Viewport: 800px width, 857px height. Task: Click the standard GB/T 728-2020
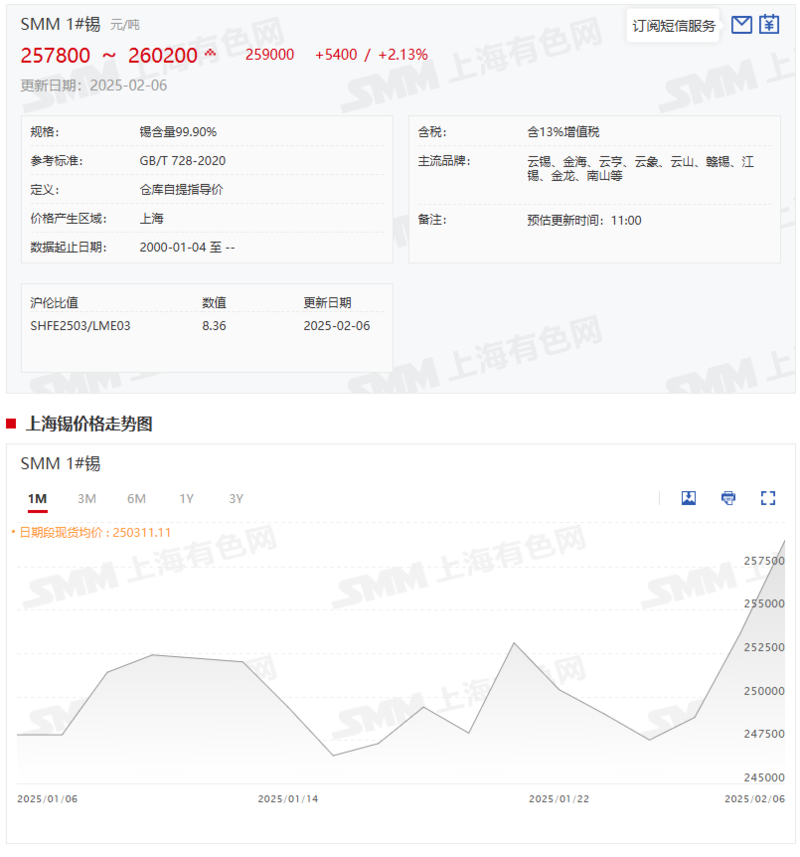coord(183,161)
